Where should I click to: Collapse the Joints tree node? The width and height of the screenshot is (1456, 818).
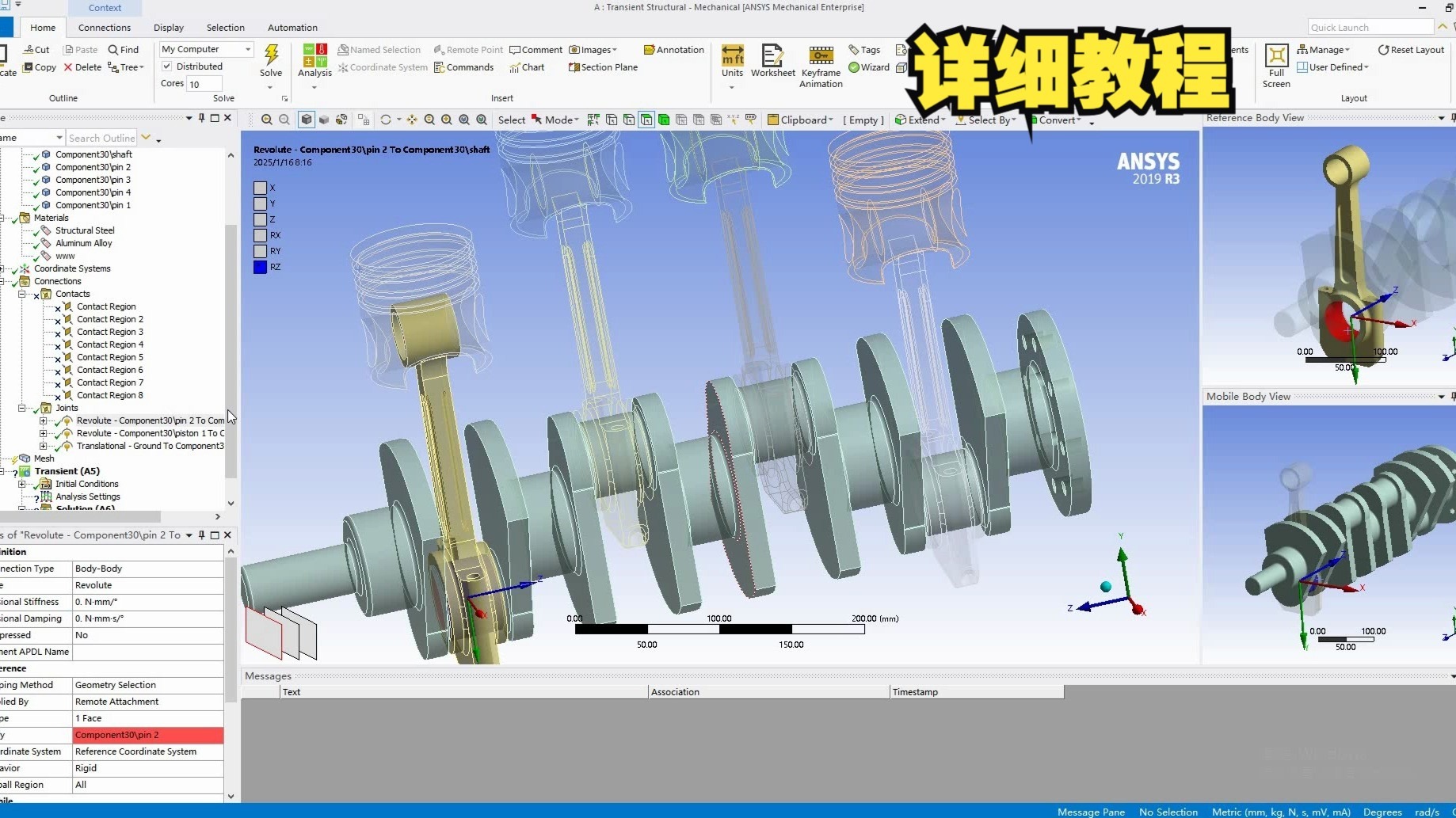22,408
